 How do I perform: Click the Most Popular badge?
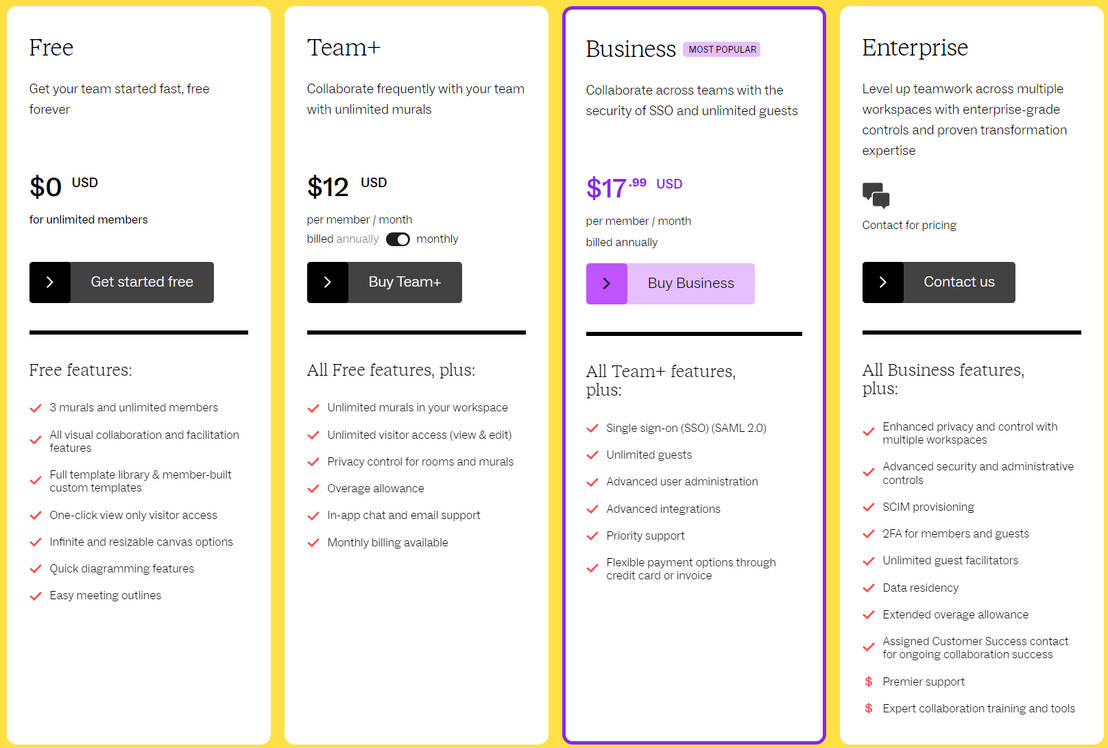click(x=722, y=49)
